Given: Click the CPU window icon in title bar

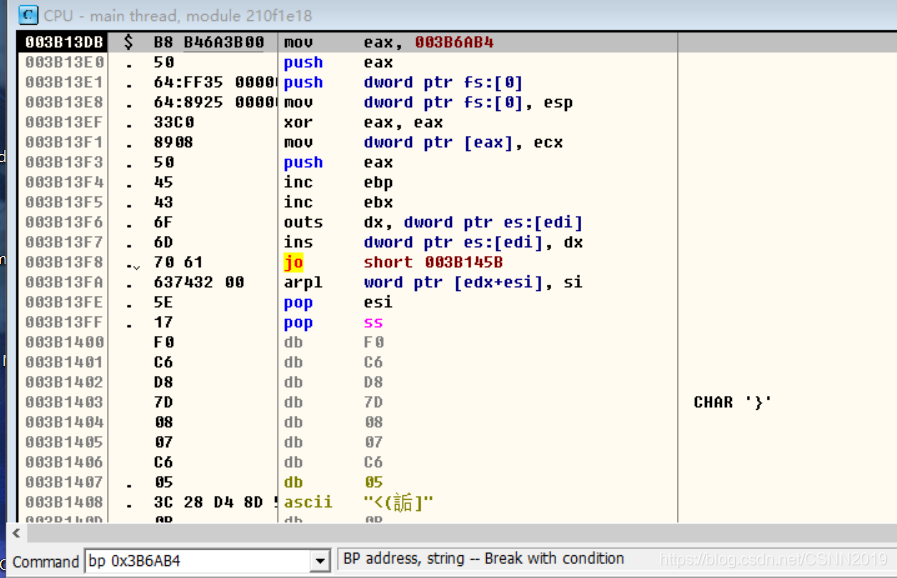Looking at the screenshot, I should tap(28, 15).
